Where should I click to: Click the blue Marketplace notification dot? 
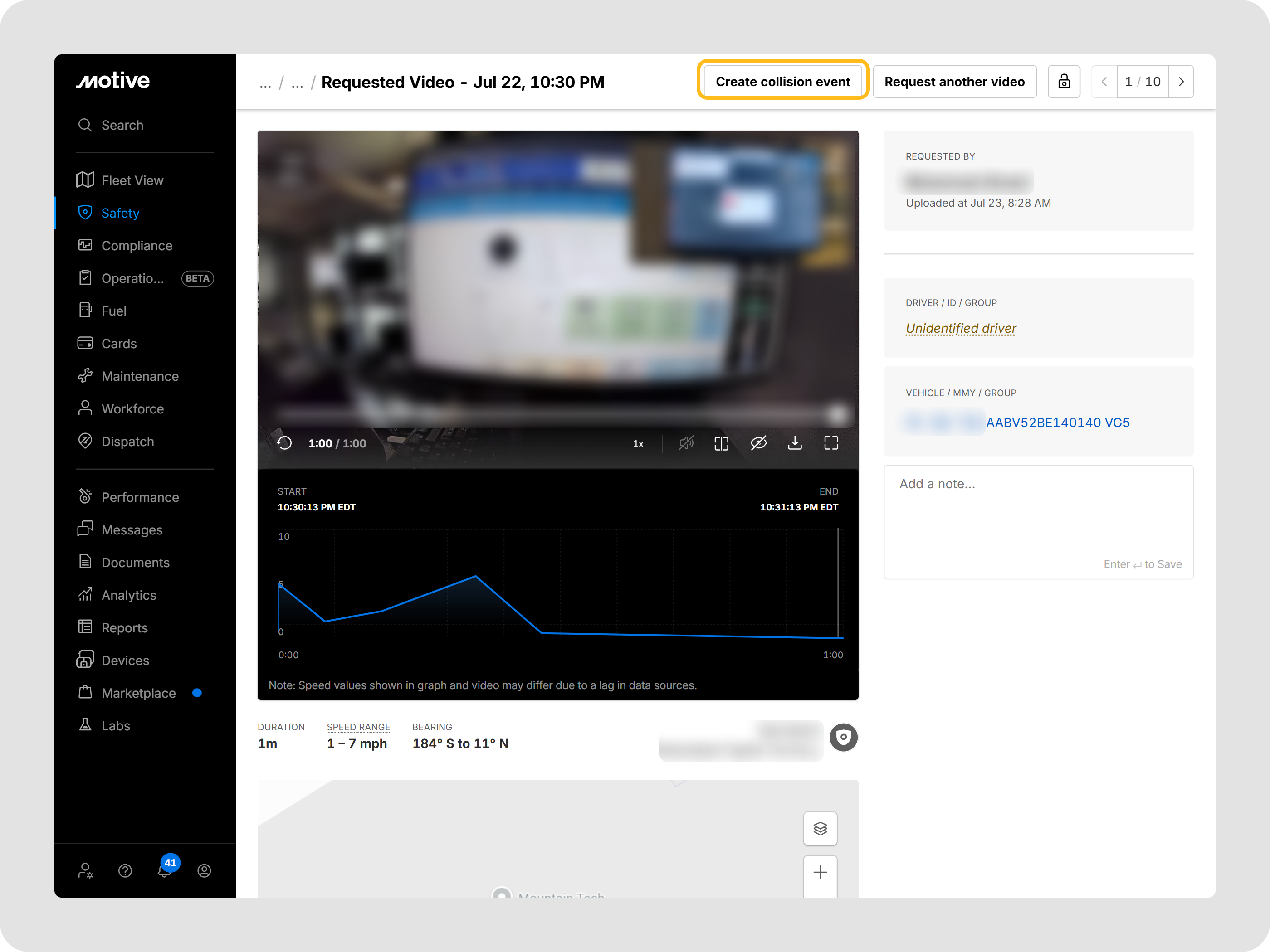(197, 692)
